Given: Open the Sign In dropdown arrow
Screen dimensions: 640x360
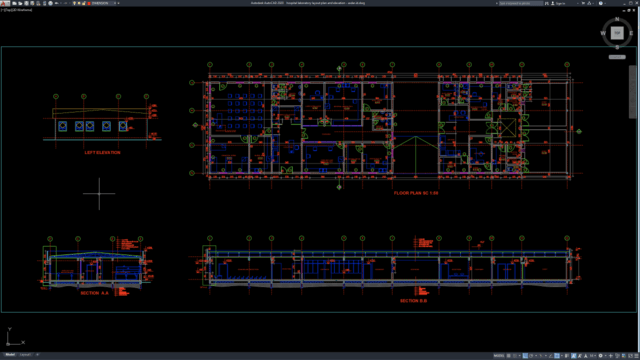Looking at the screenshot, I should click(578, 3).
